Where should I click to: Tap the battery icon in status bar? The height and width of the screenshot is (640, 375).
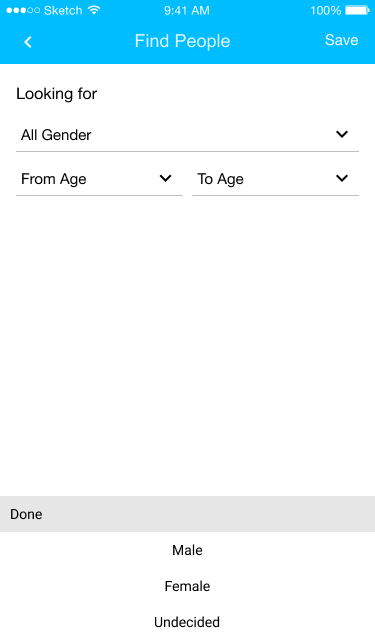357,10
